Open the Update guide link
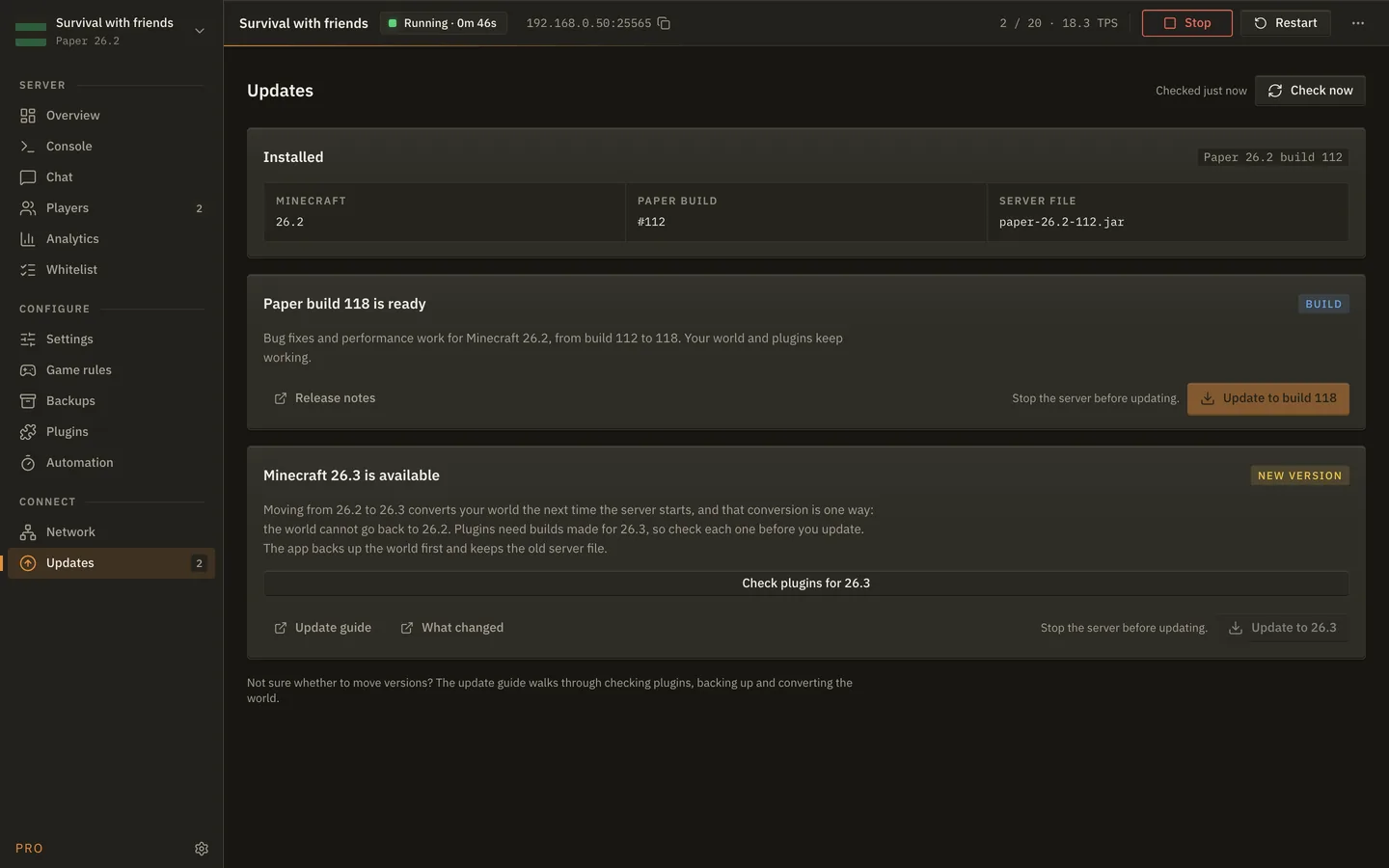 (323, 628)
